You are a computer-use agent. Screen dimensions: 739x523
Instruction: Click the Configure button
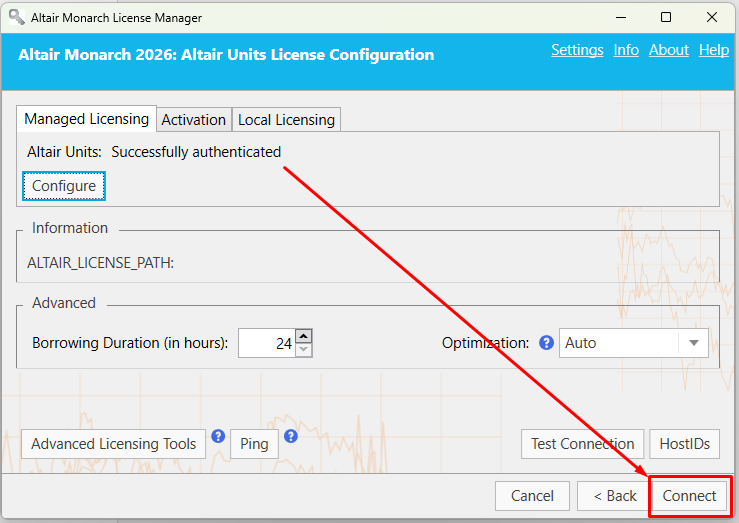coord(64,186)
